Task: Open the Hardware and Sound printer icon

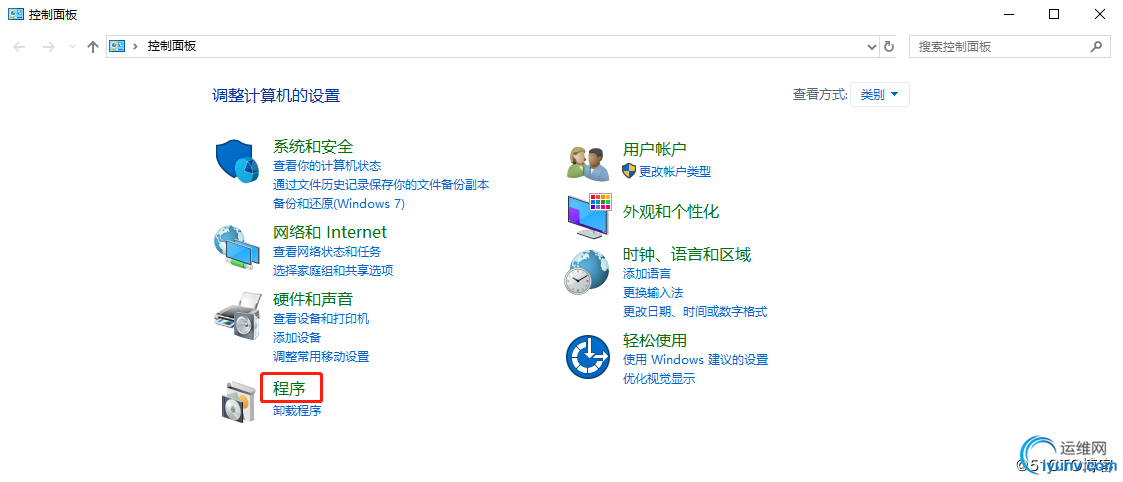Action: coord(237,315)
